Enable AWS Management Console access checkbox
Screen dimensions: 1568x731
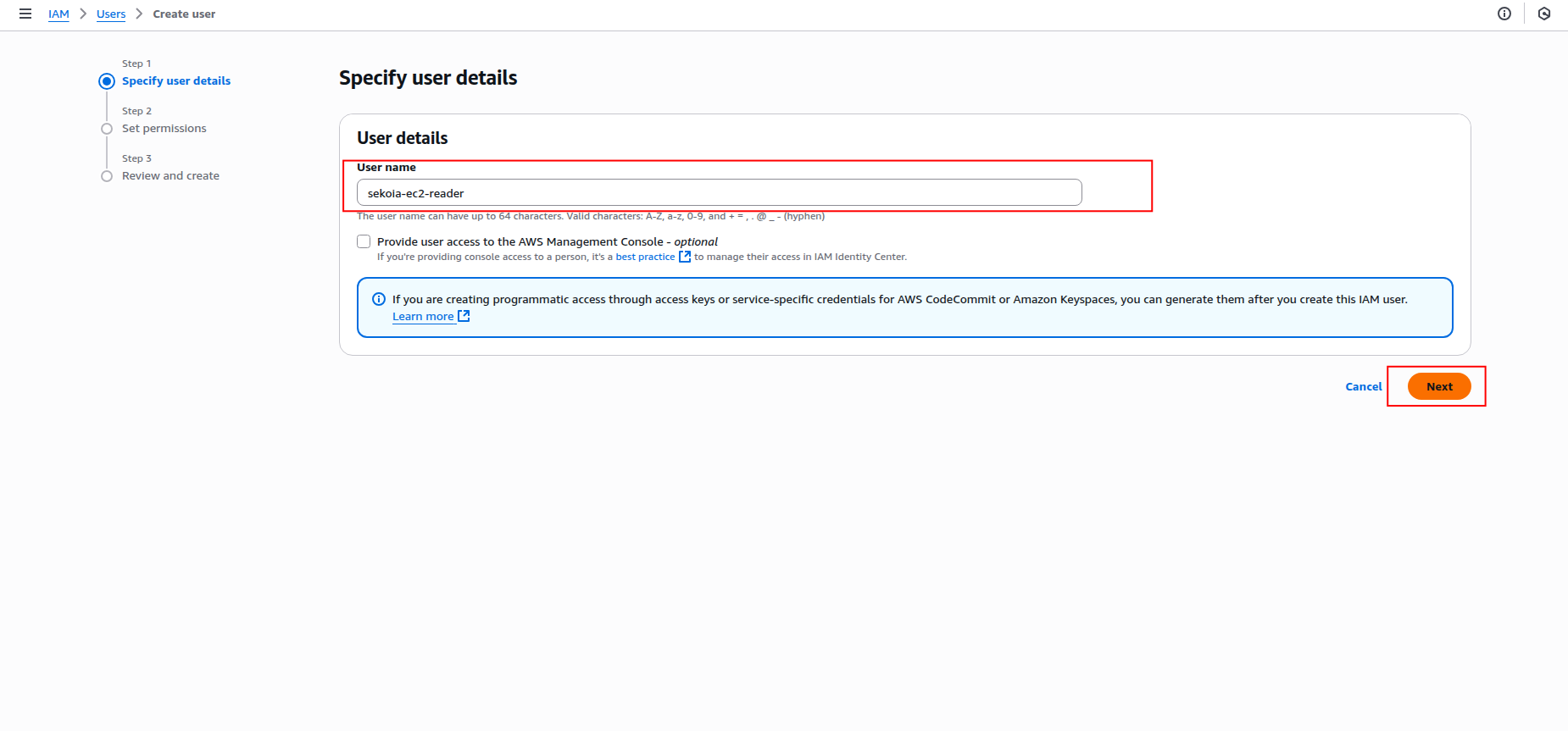[364, 241]
